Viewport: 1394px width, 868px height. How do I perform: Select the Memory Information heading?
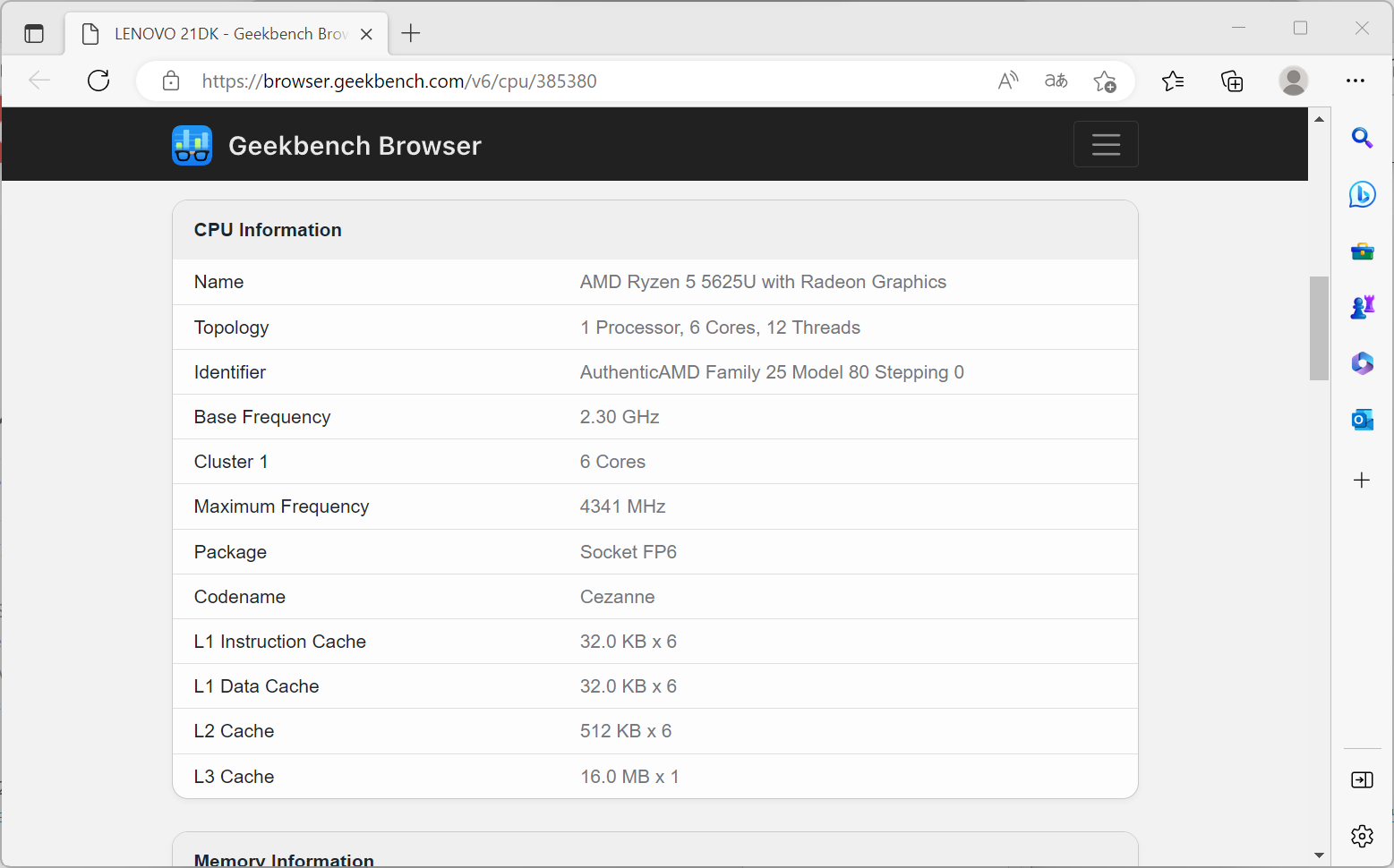pyautogui.click(x=284, y=860)
